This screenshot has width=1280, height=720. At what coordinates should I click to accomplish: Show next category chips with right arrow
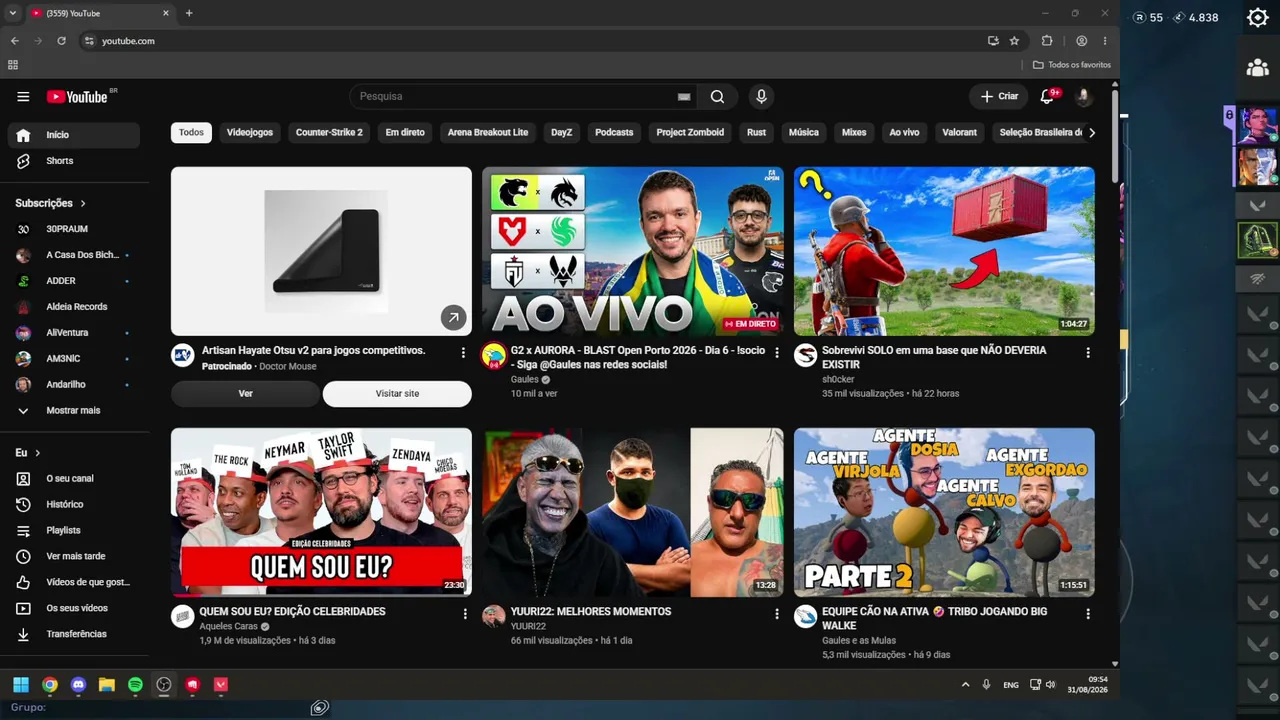pyautogui.click(x=1092, y=132)
